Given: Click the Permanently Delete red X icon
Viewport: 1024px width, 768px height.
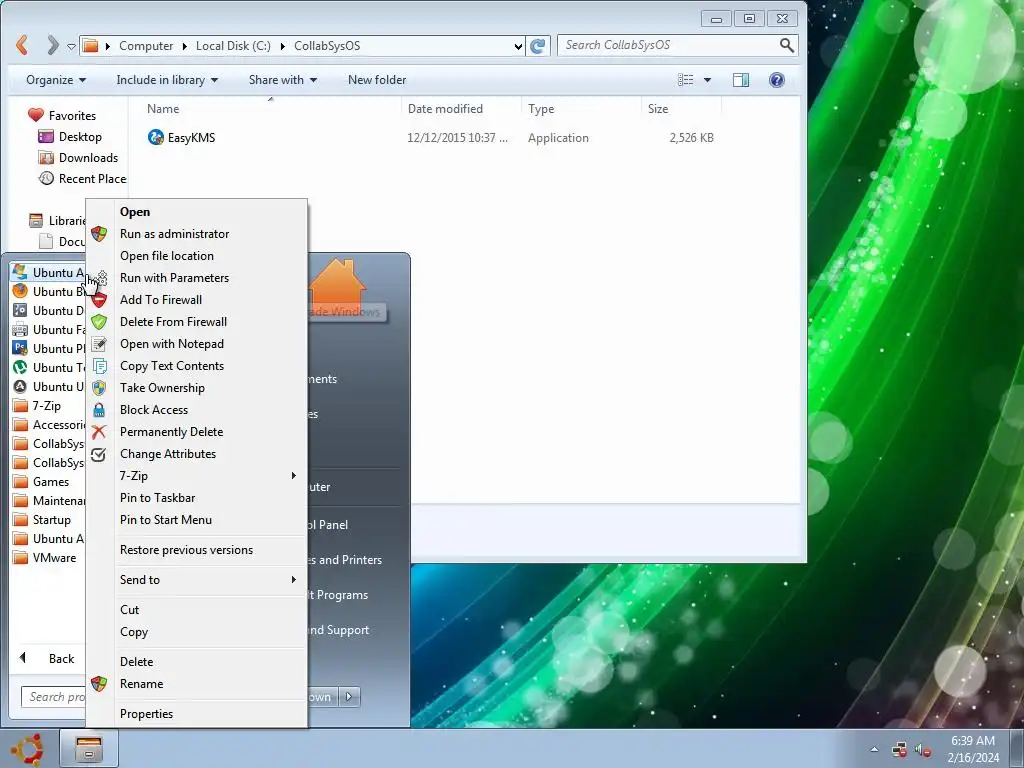Looking at the screenshot, I should click(99, 432).
